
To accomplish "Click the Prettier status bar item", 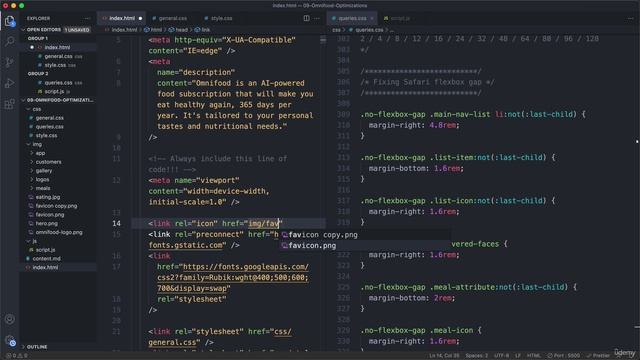I will tap(598, 356).
